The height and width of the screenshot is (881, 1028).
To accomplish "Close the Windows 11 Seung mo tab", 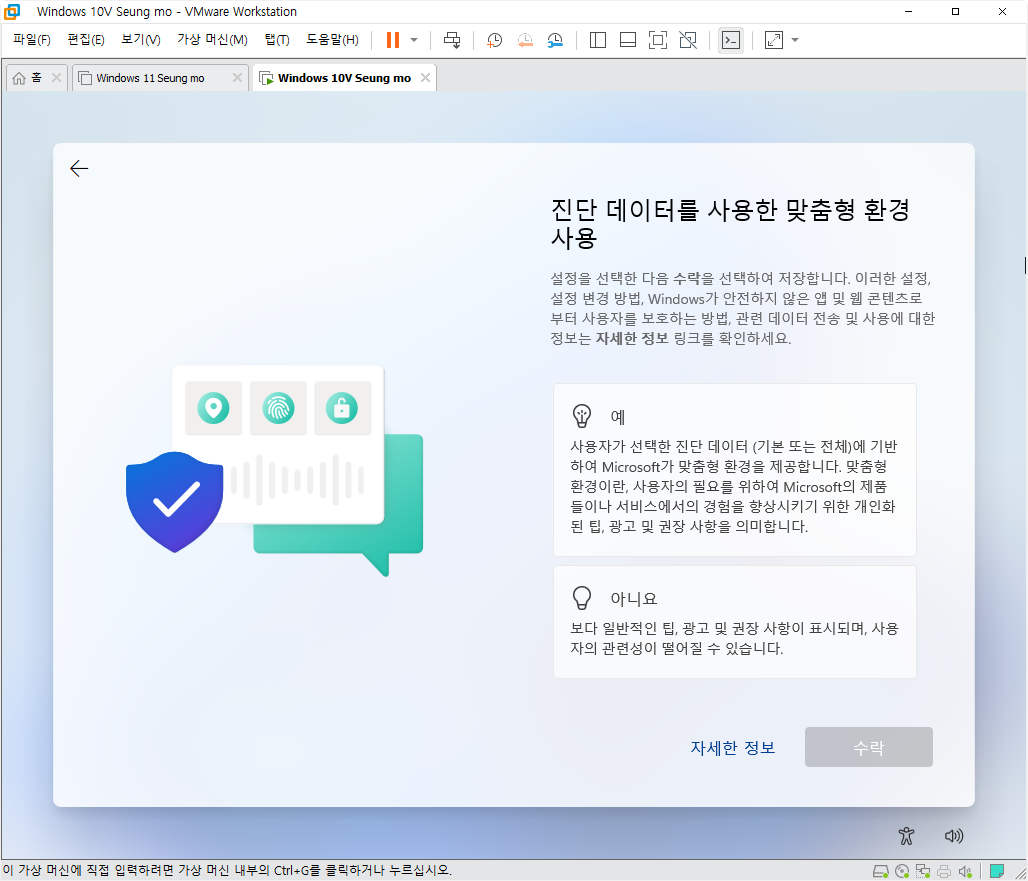I will [237, 78].
